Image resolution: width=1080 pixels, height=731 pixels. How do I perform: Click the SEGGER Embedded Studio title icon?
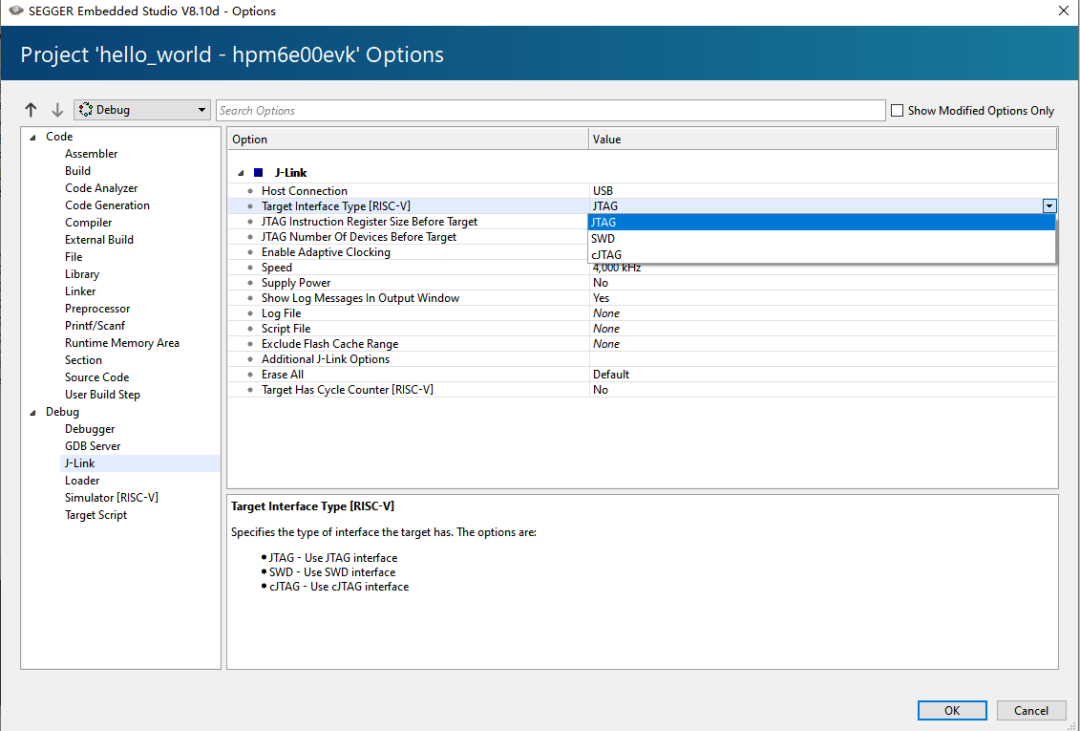[15, 11]
